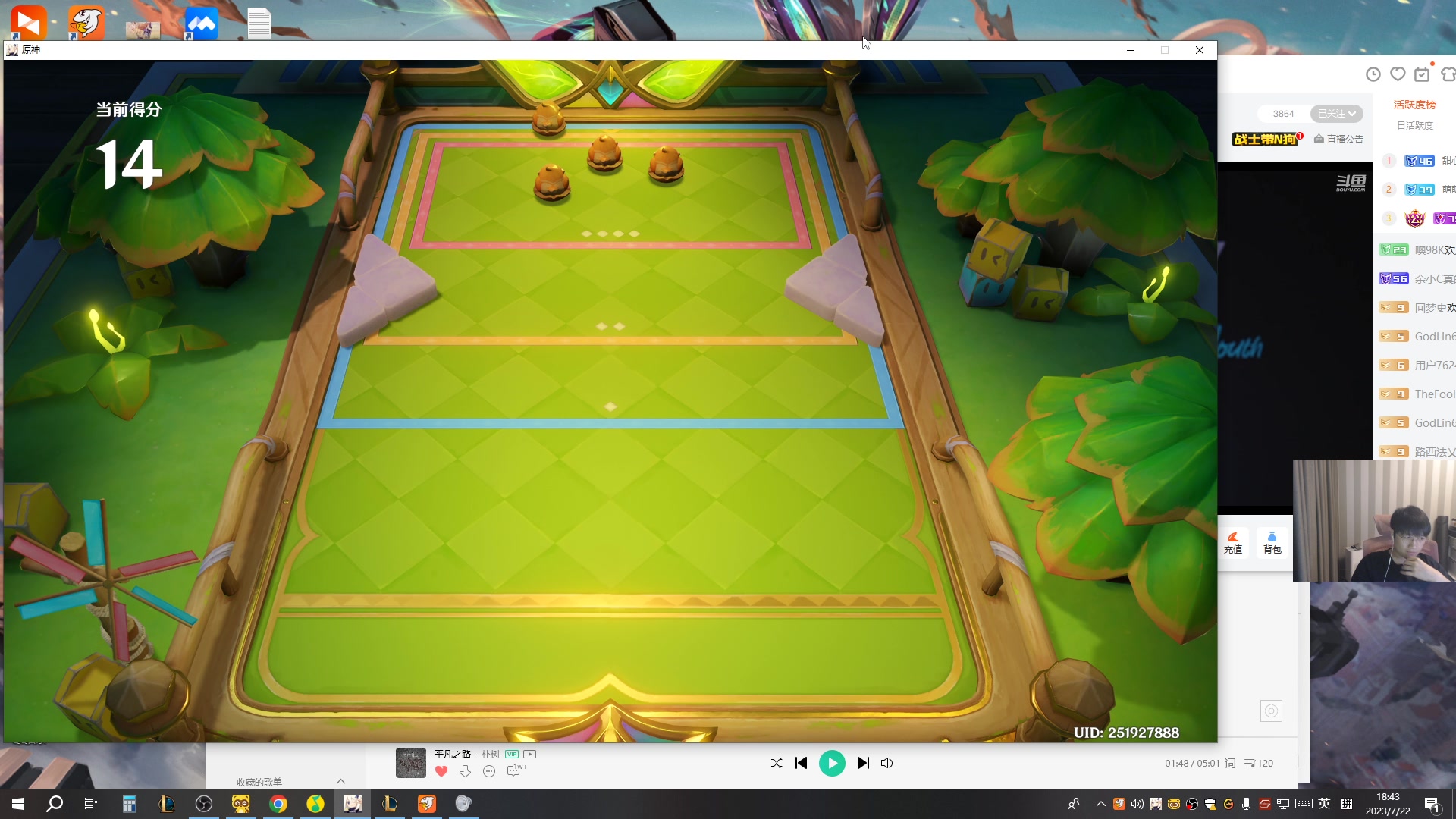The width and height of the screenshot is (1456, 819).
Task: Select the 日活跃度 sub-tab
Action: (1415, 125)
